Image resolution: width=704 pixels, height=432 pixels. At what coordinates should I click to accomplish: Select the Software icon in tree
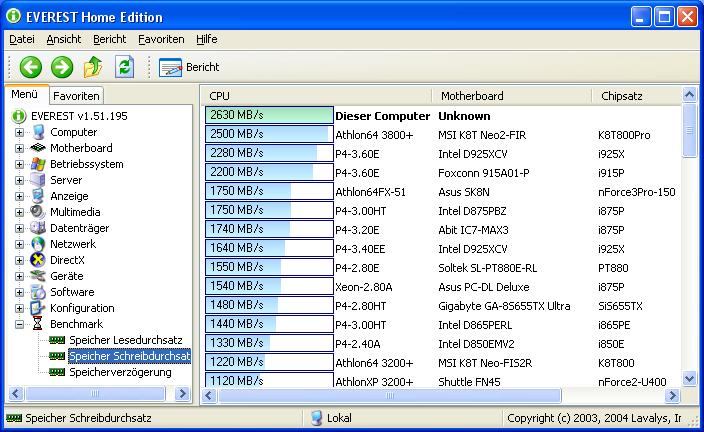[38, 292]
